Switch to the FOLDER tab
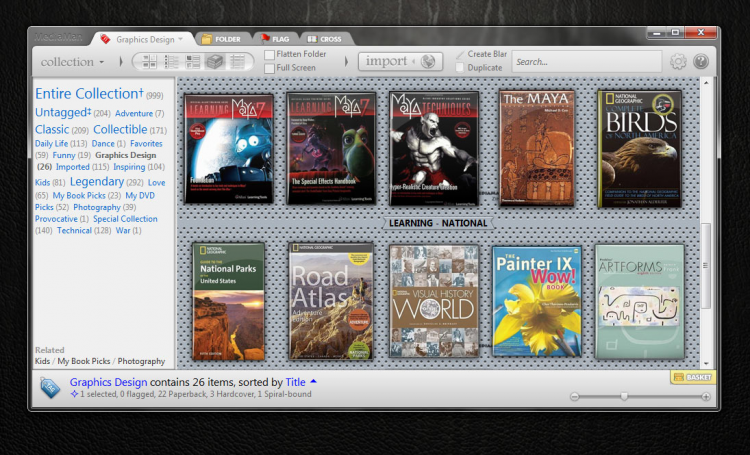Screen dimensions: 750x455 pyautogui.click(x=222, y=39)
